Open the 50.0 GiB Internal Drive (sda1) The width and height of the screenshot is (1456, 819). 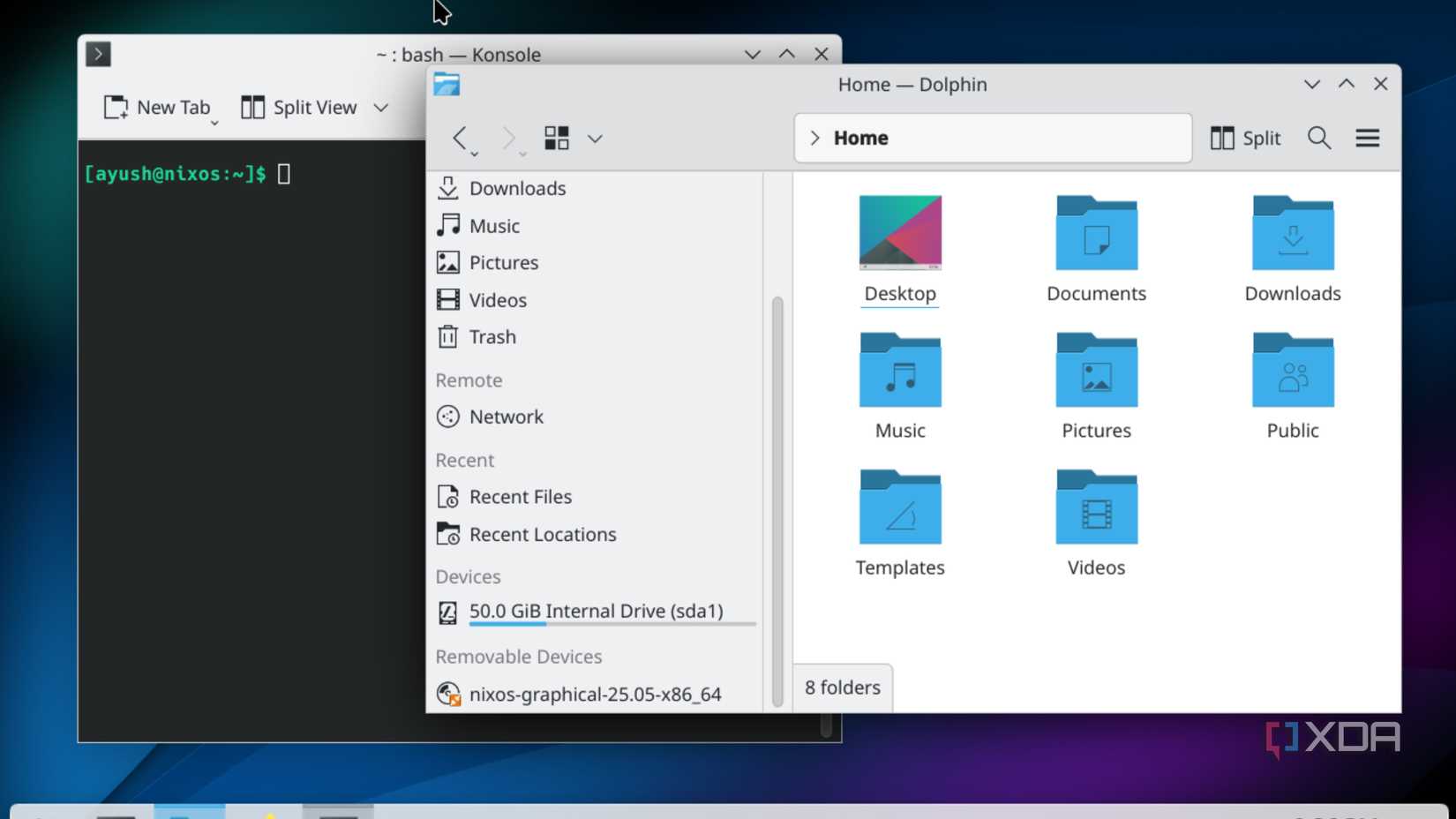[596, 612]
